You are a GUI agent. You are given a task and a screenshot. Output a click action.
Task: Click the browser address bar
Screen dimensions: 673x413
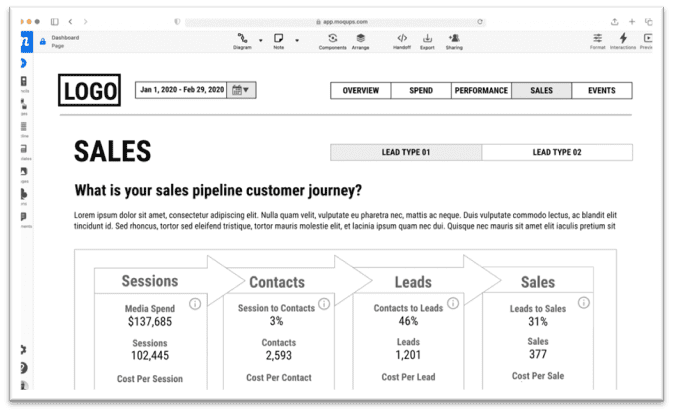click(x=335, y=20)
